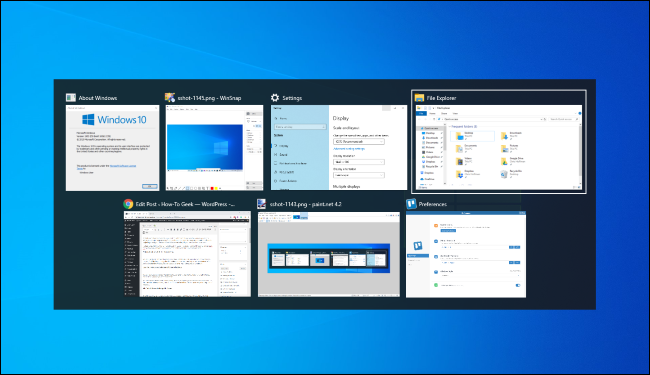The height and width of the screenshot is (375, 650).
Task: Open the scale percentage dropdown in Settings preview
Action: tap(359, 142)
